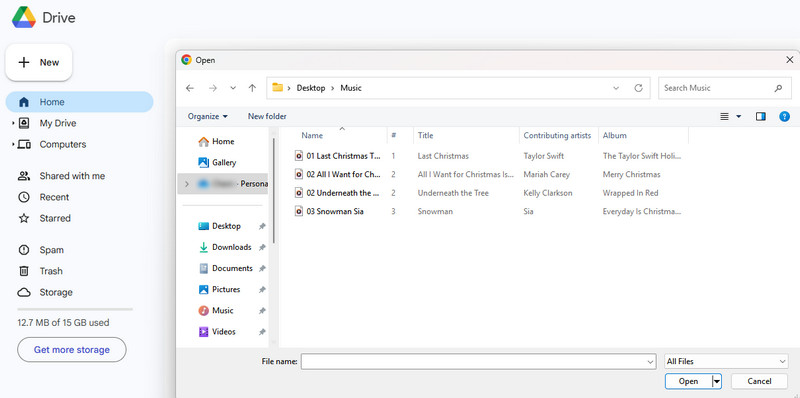
Task: Expand address bar previous locations dropdown
Action: (616, 88)
